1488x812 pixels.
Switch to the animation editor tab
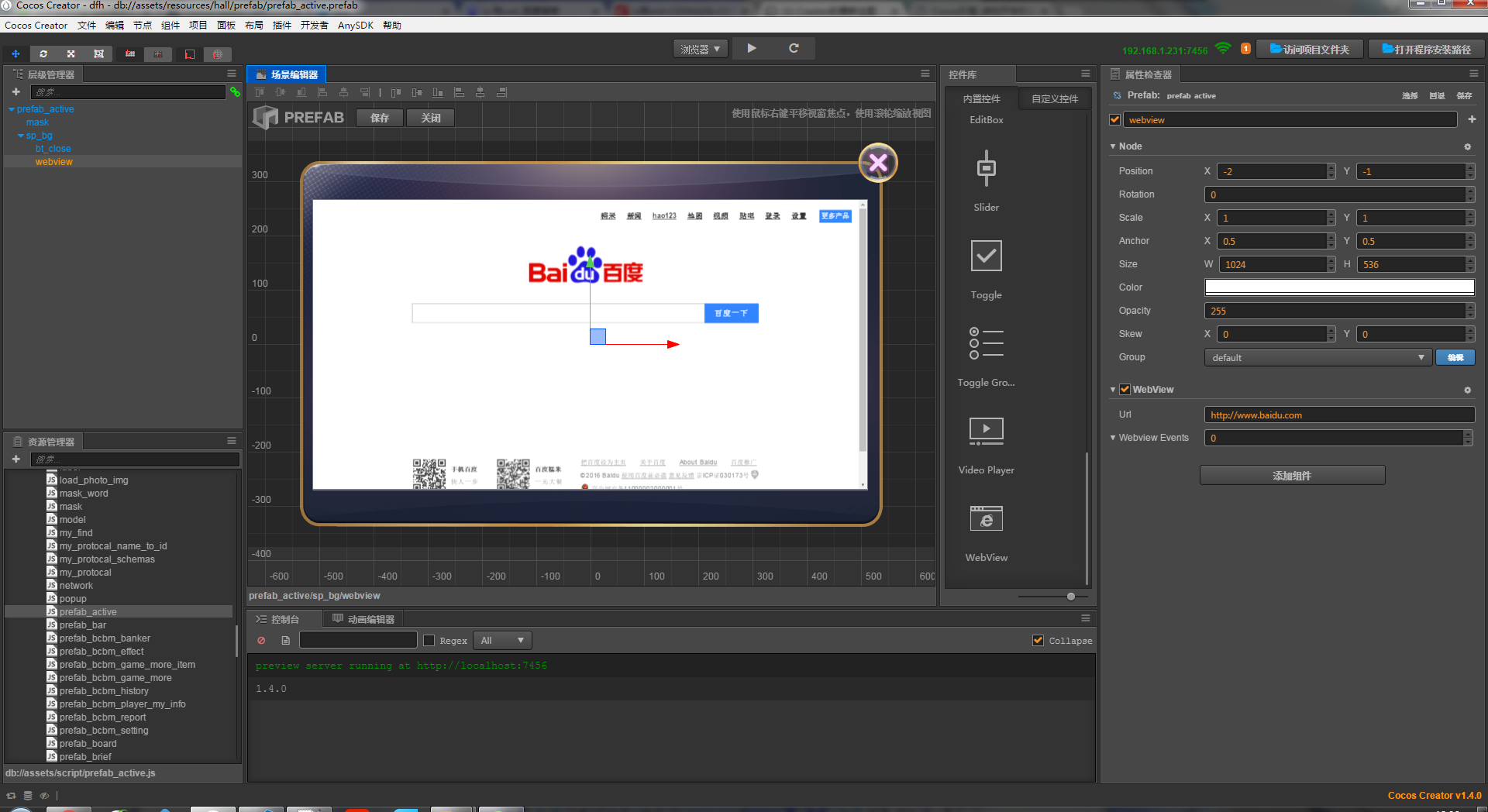coord(363,619)
